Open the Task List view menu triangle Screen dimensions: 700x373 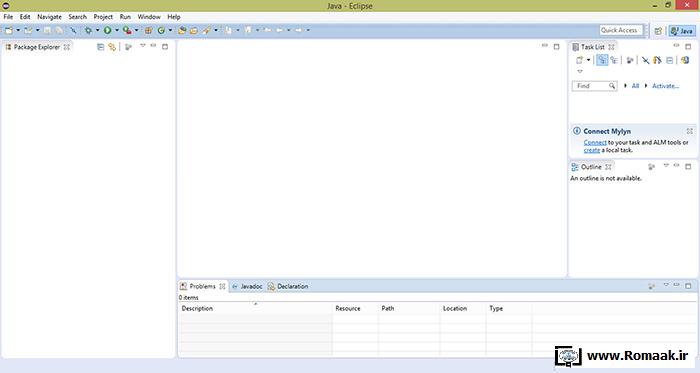(580, 71)
